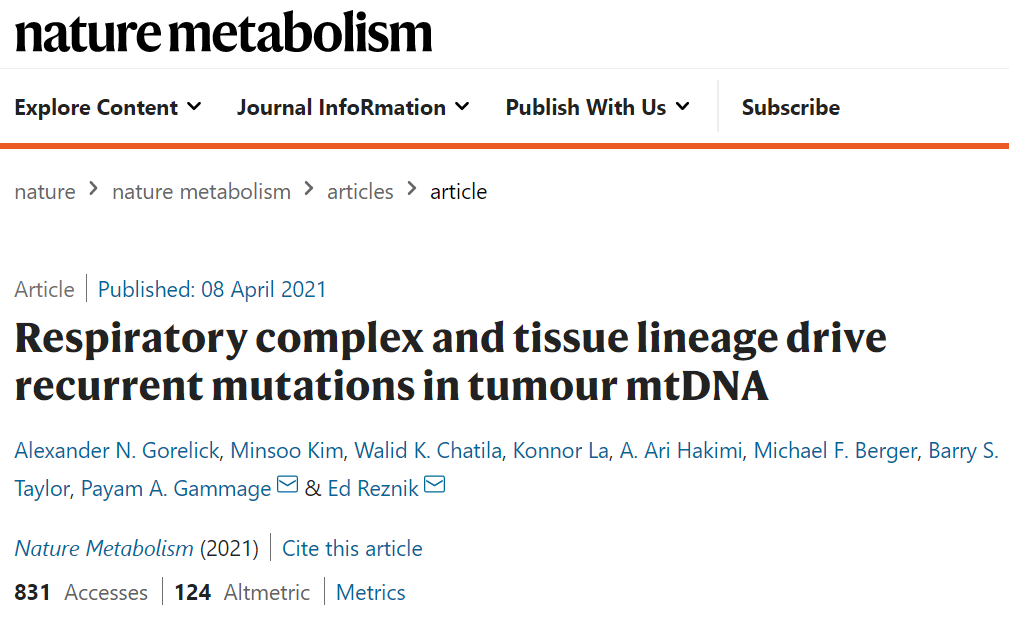Select author Minsoo Kim
Viewport: 1009px width, 617px height.
[286, 451]
